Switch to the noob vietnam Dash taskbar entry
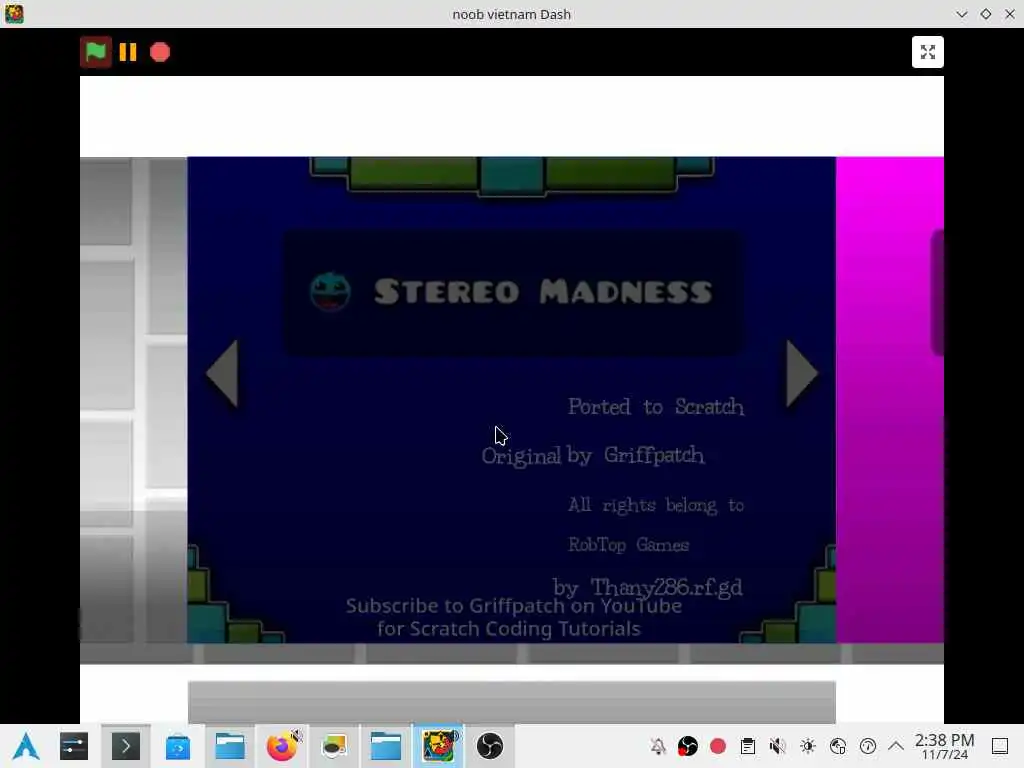 [x=438, y=746]
